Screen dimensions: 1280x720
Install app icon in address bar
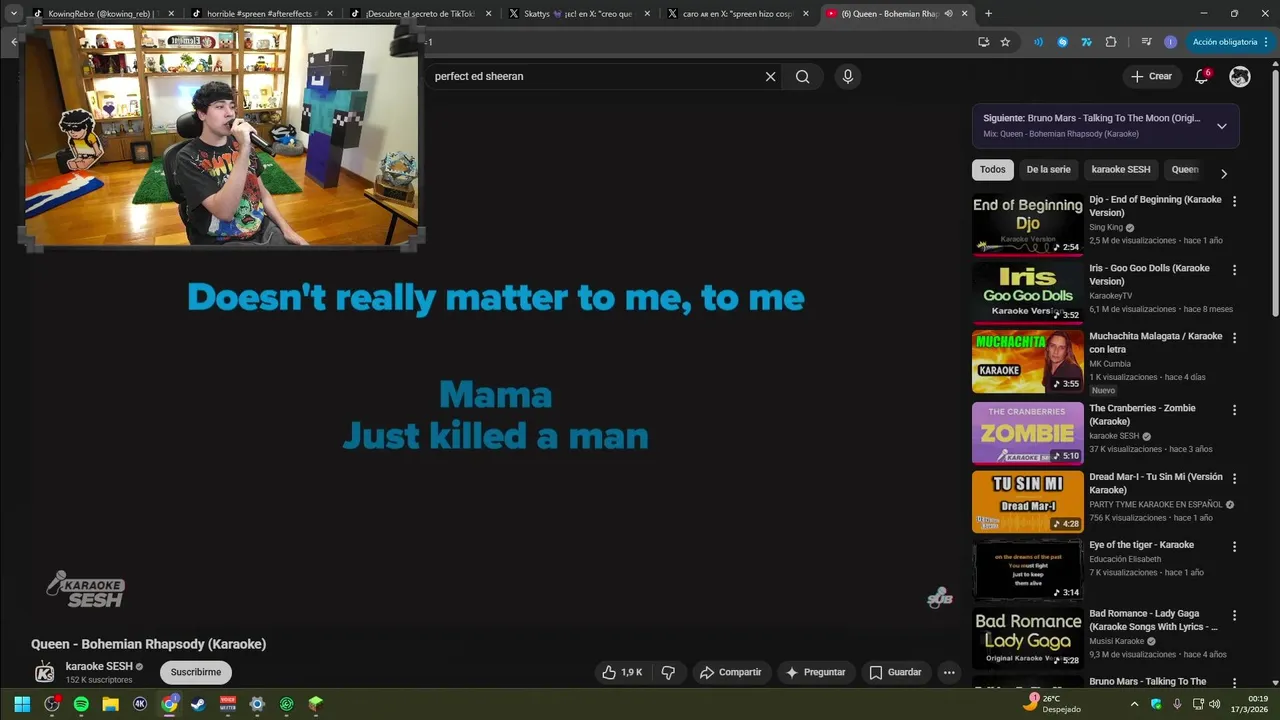click(984, 42)
